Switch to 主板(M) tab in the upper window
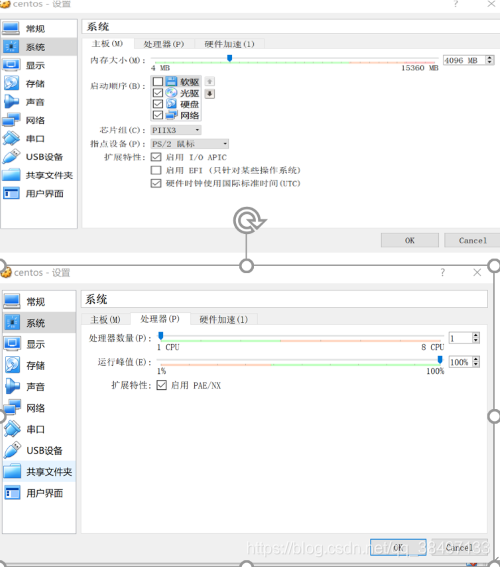The height and width of the screenshot is (567, 500). click(x=108, y=44)
